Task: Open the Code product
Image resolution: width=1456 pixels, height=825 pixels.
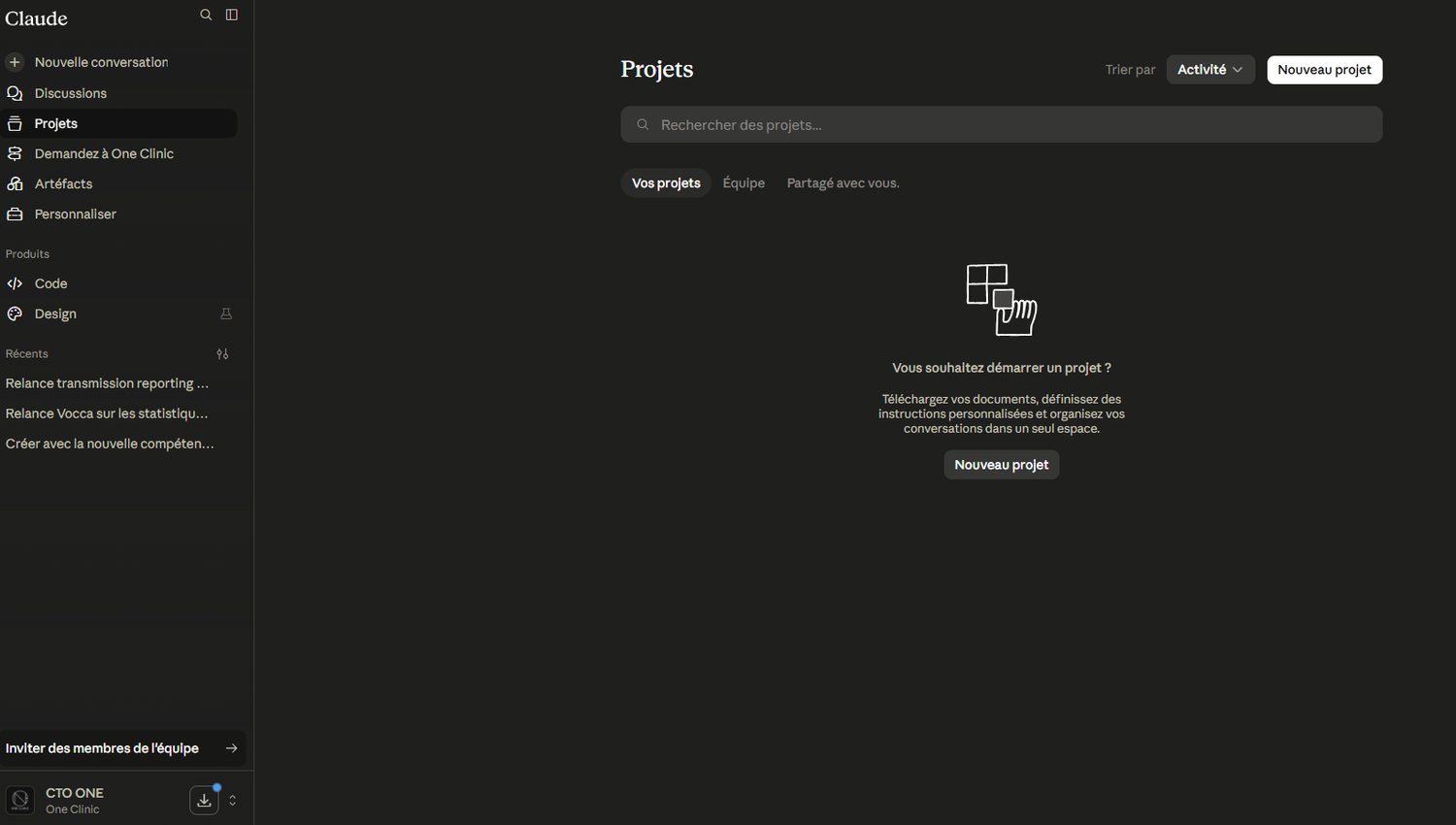Action: tap(119, 283)
